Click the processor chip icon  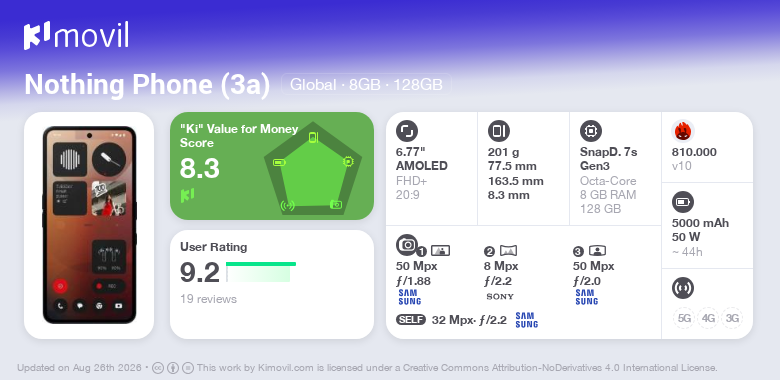click(x=591, y=131)
